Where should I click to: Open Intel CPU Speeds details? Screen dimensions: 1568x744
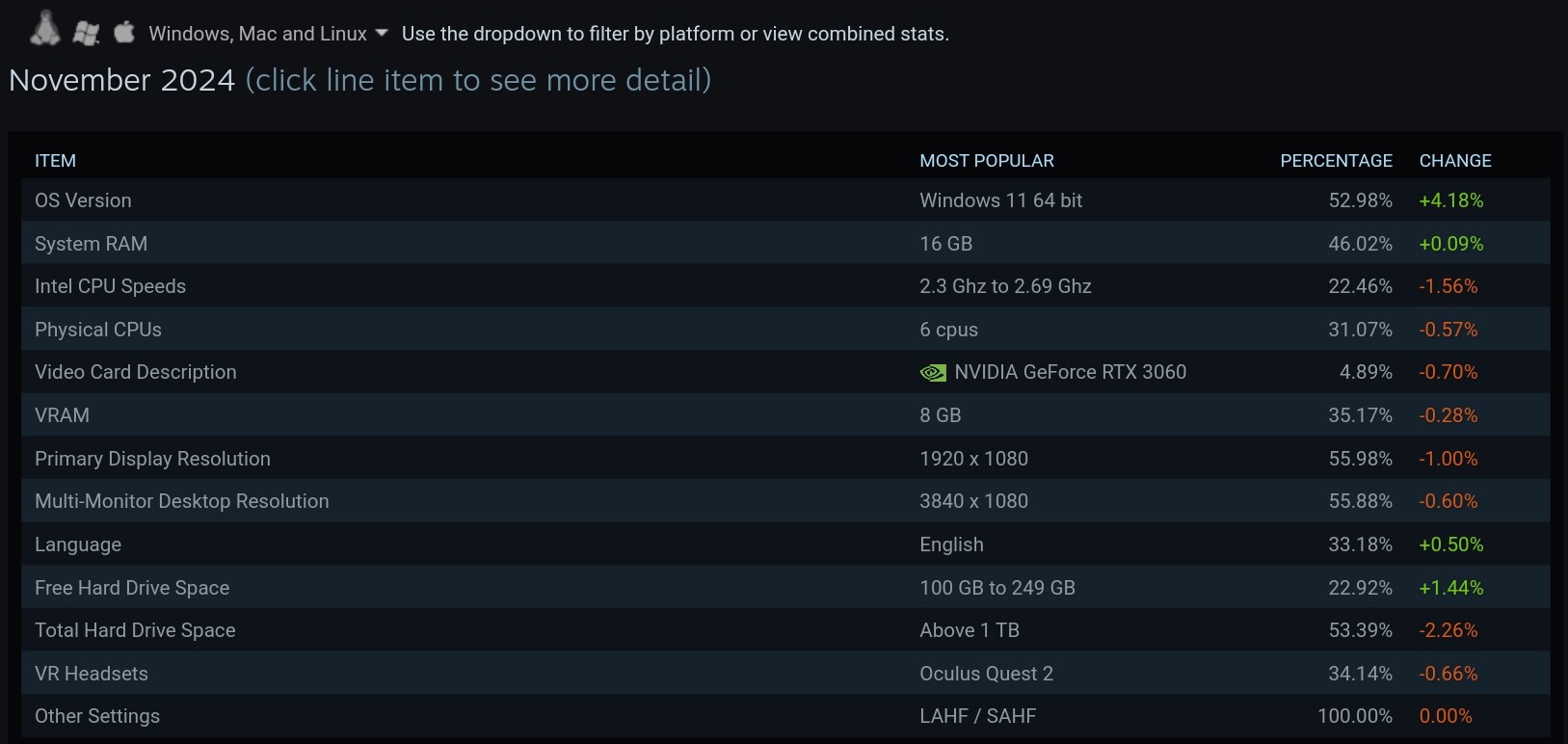click(x=785, y=286)
